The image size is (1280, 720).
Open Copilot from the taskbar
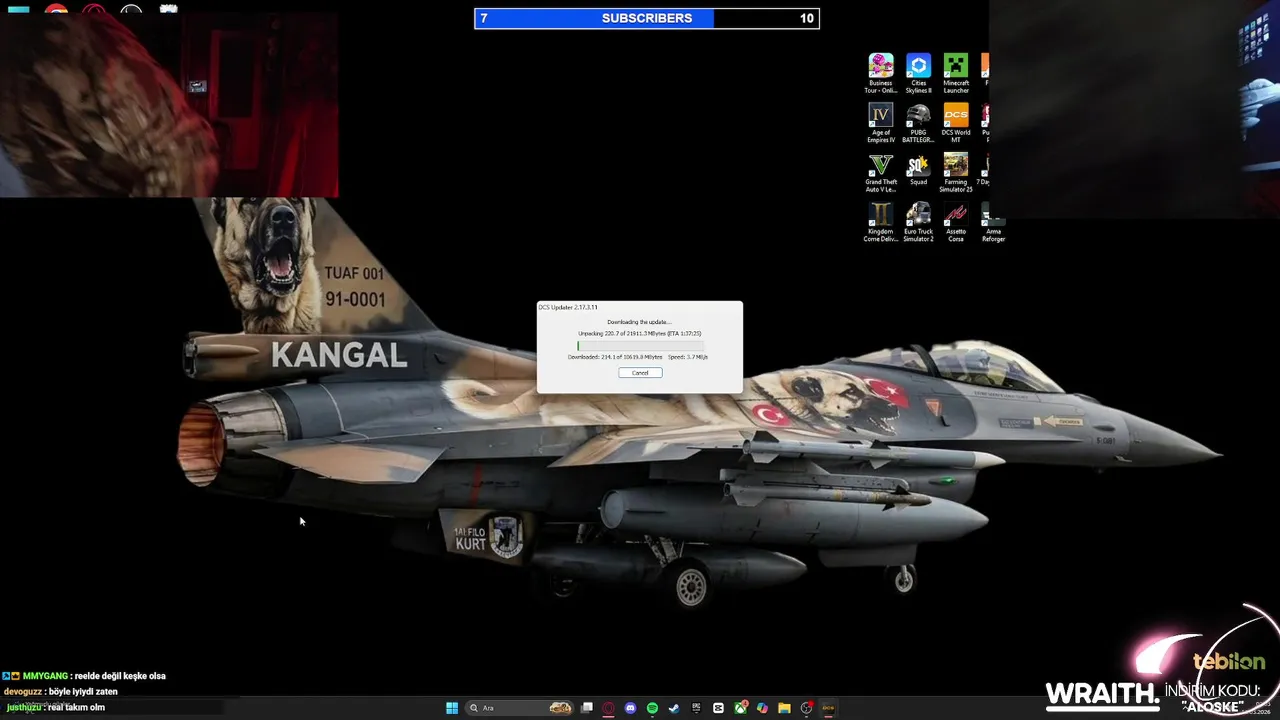coord(762,708)
